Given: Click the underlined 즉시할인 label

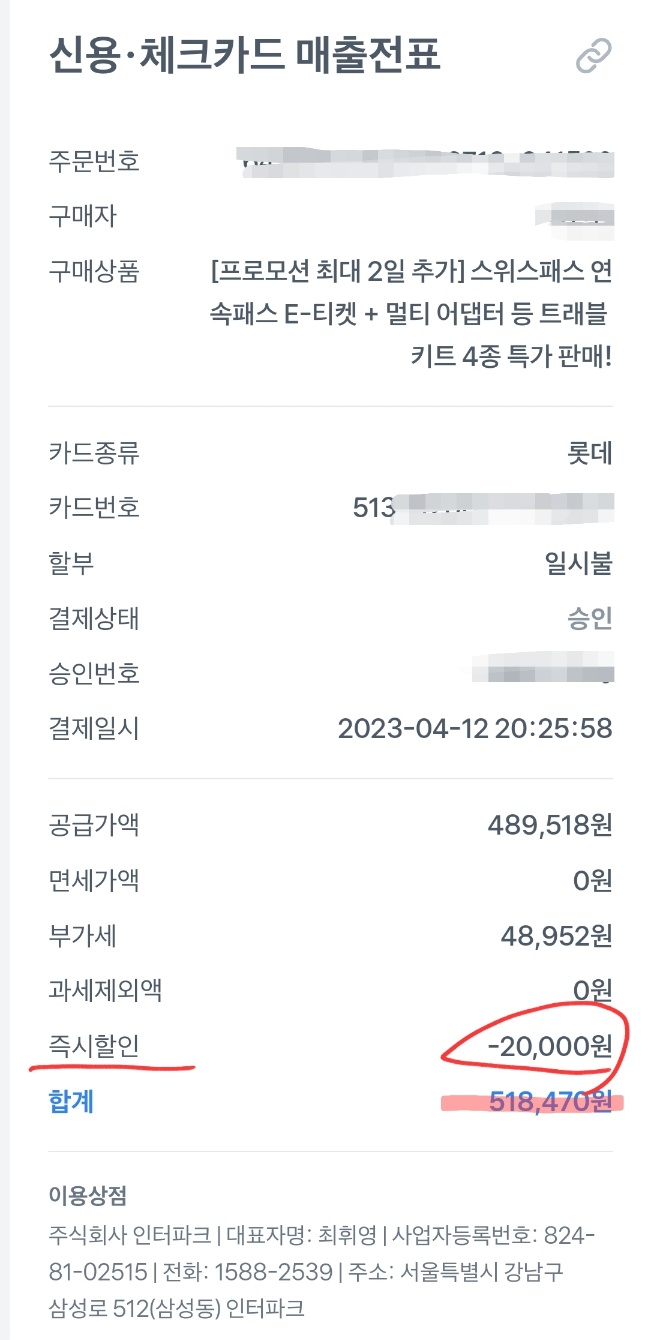Looking at the screenshot, I should click(94, 1045).
